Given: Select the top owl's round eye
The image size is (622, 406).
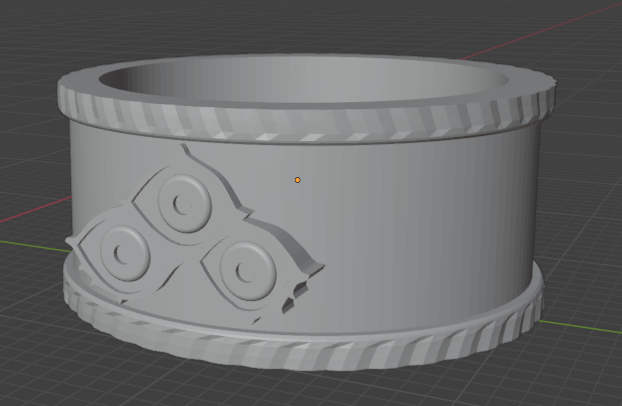Looking at the screenshot, I should (184, 203).
